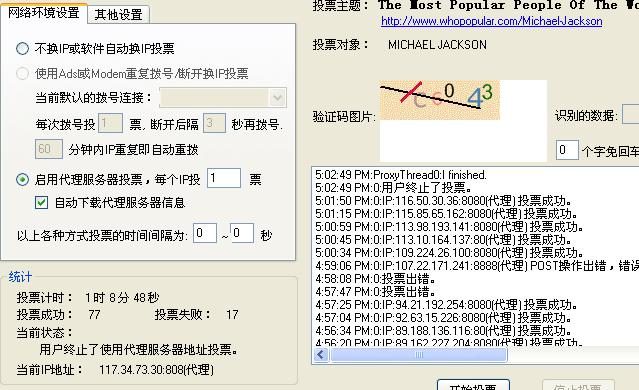This screenshot has width=639, height=390.
Task: Click the 开始投票 button
Action: coord(473,385)
